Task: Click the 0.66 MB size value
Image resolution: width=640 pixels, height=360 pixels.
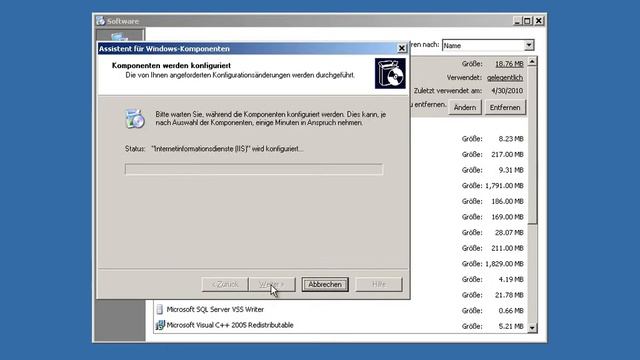Action: [x=511, y=311]
